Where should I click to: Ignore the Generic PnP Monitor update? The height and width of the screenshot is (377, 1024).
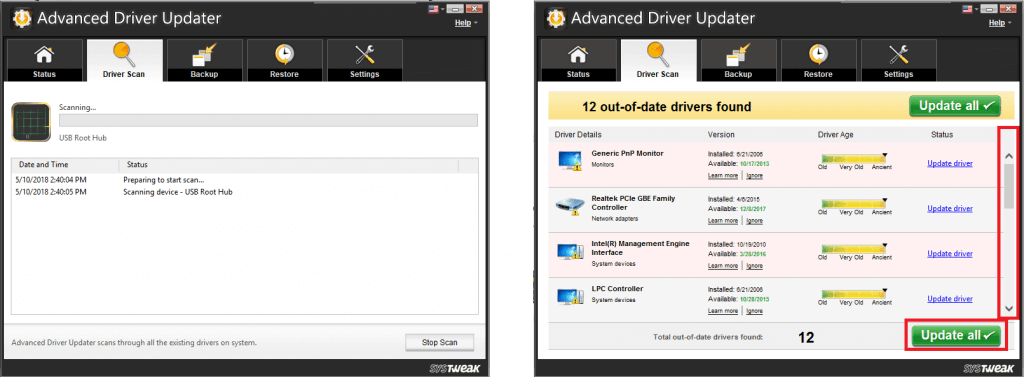coord(754,176)
